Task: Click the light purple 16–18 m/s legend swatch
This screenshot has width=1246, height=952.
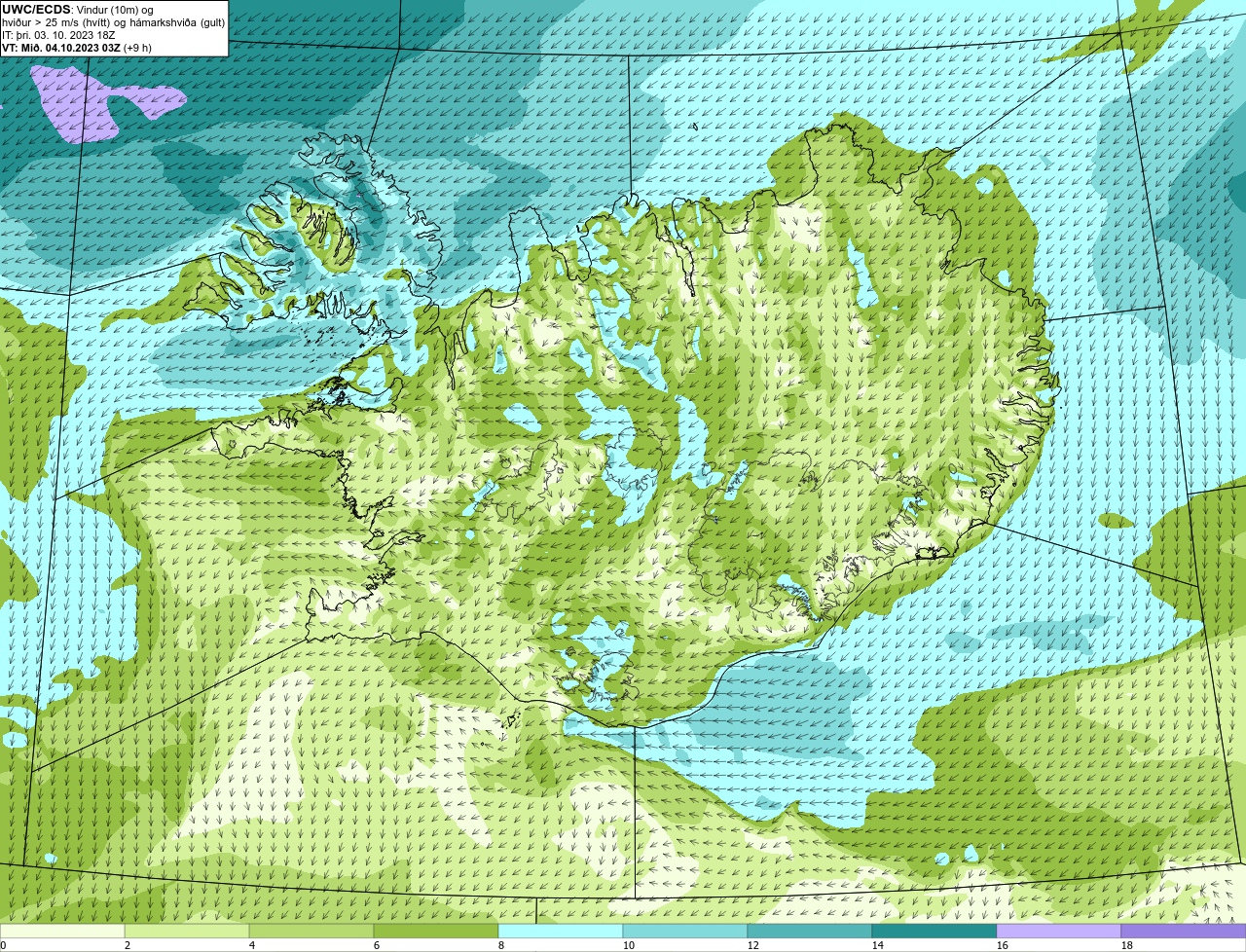Action: (x=1059, y=932)
